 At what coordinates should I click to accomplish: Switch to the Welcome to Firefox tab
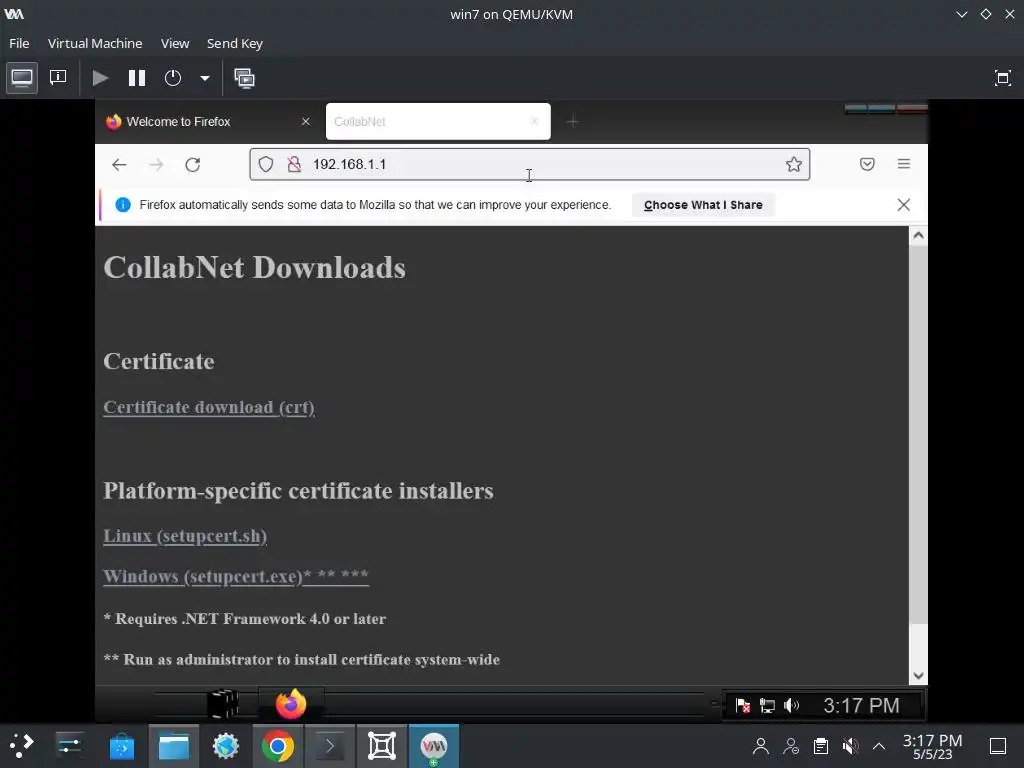(x=208, y=121)
